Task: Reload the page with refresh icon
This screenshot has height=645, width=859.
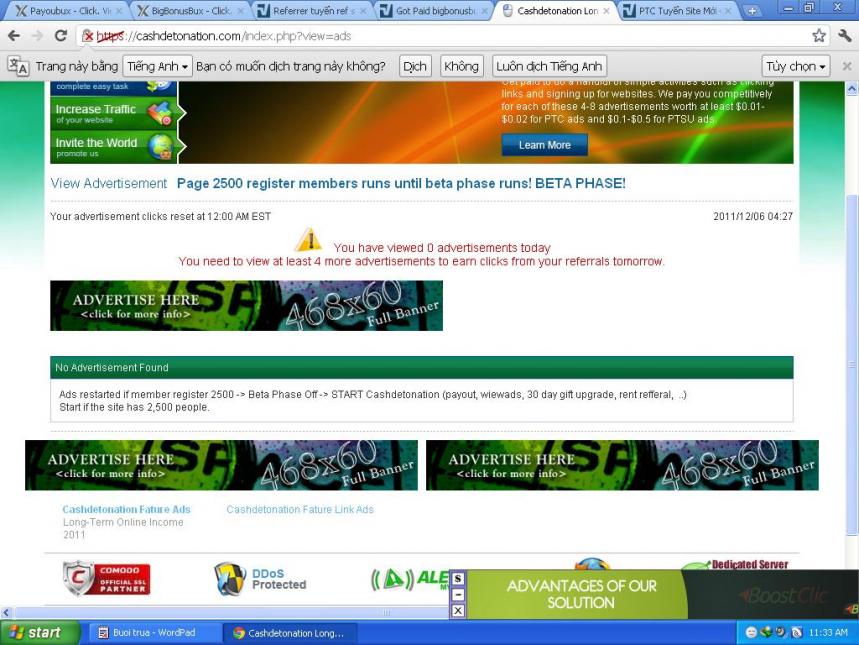Action: tap(61, 36)
